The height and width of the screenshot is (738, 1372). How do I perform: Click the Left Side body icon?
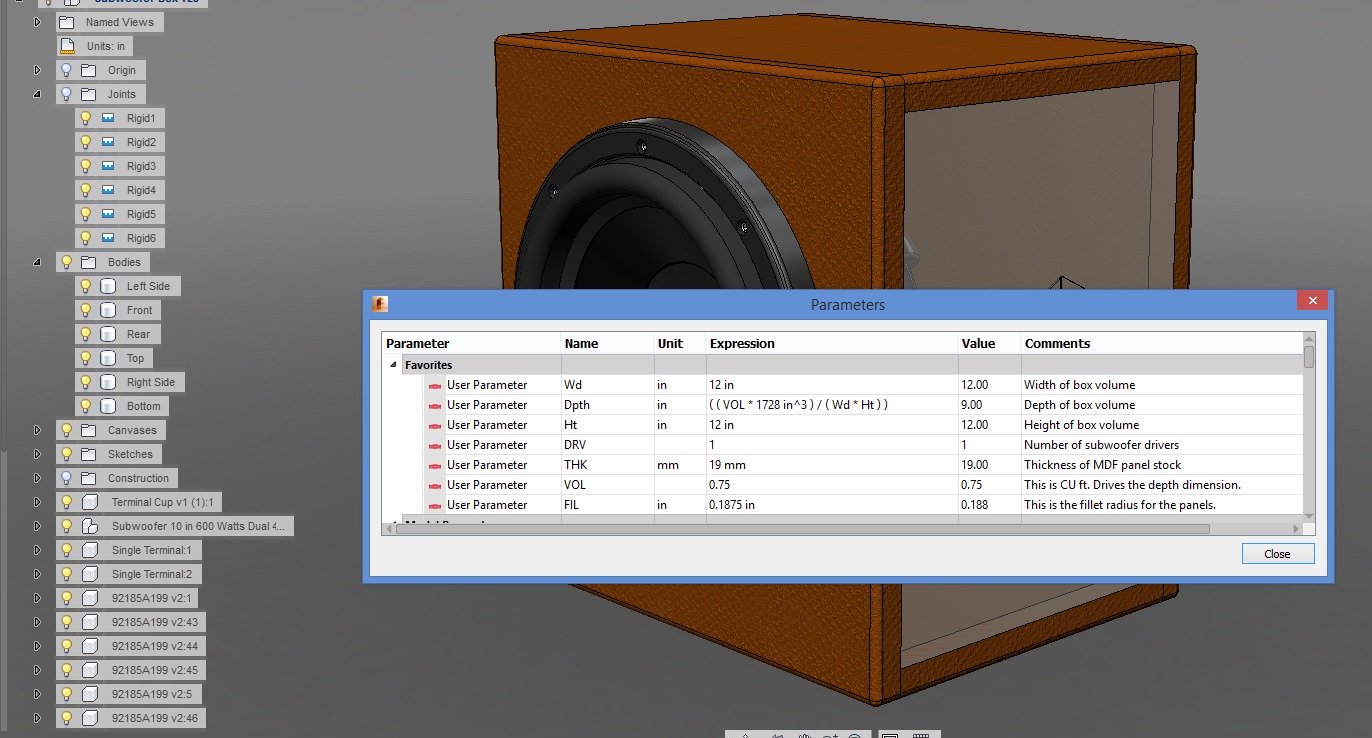108,285
